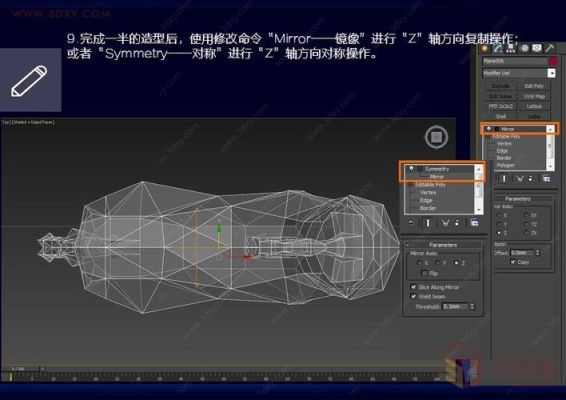Toggle the Symmetry modifier lightbulb

[411, 169]
